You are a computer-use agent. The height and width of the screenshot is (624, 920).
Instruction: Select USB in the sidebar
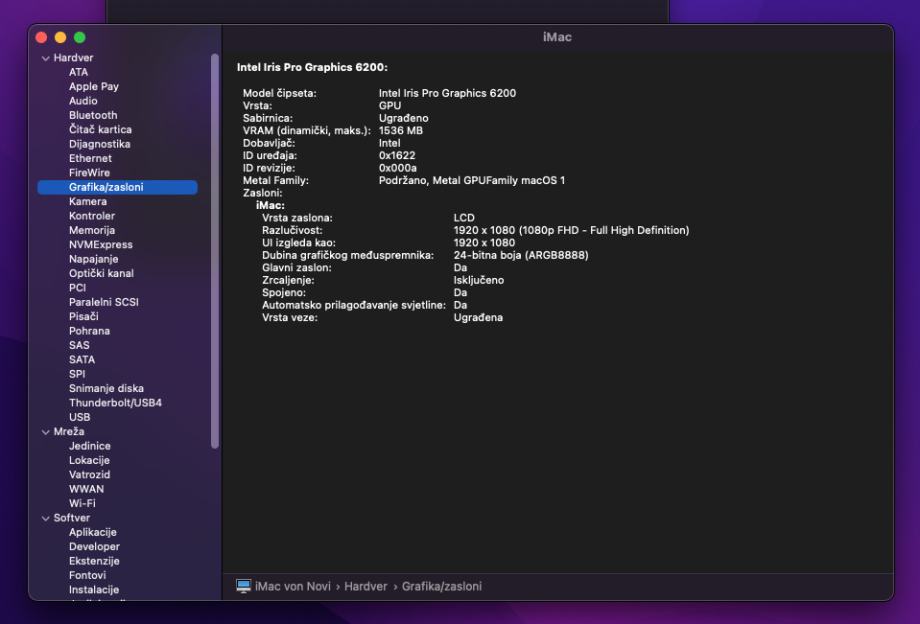click(x=79, y=417)
